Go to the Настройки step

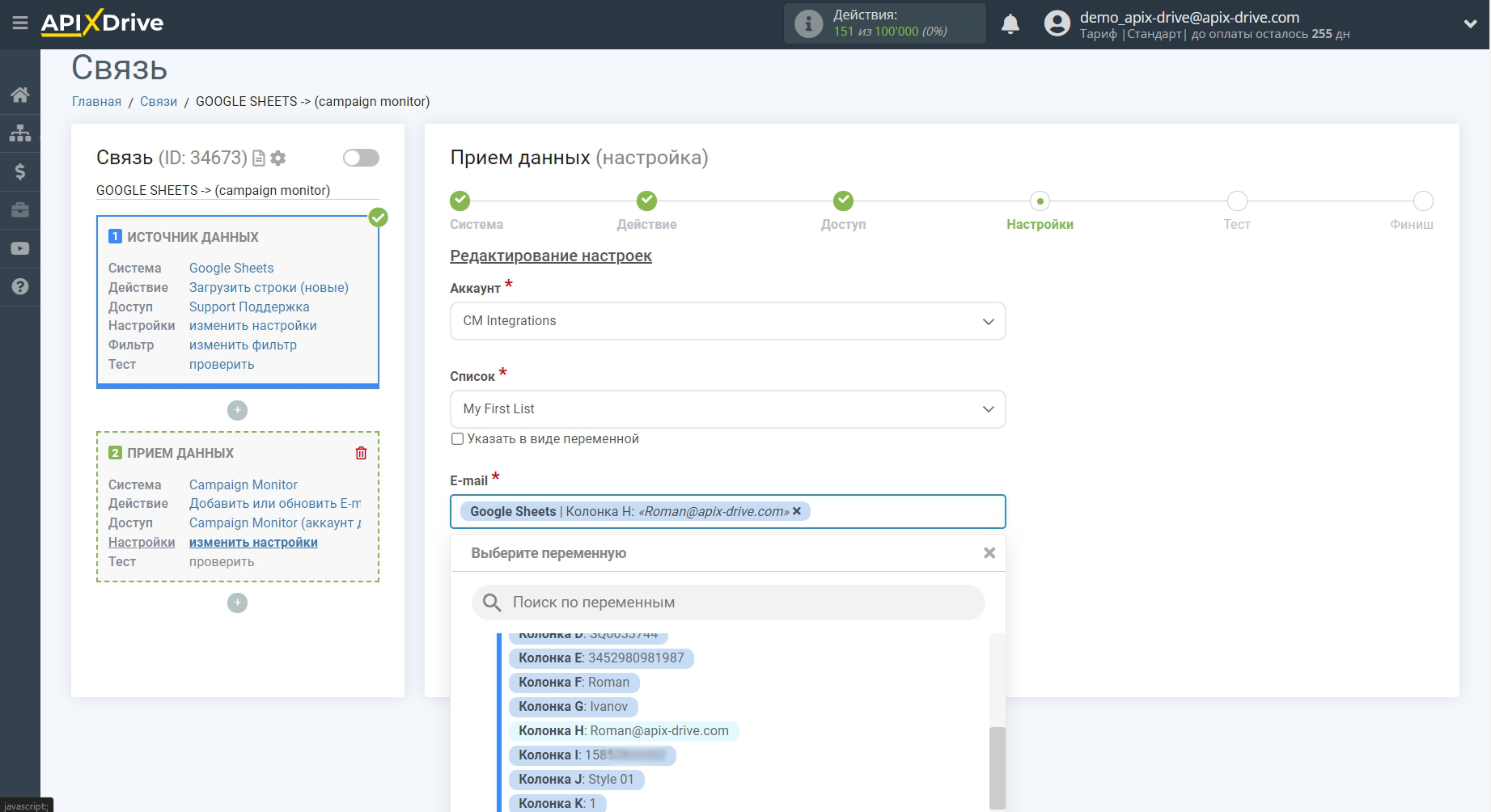point(1040,201)
